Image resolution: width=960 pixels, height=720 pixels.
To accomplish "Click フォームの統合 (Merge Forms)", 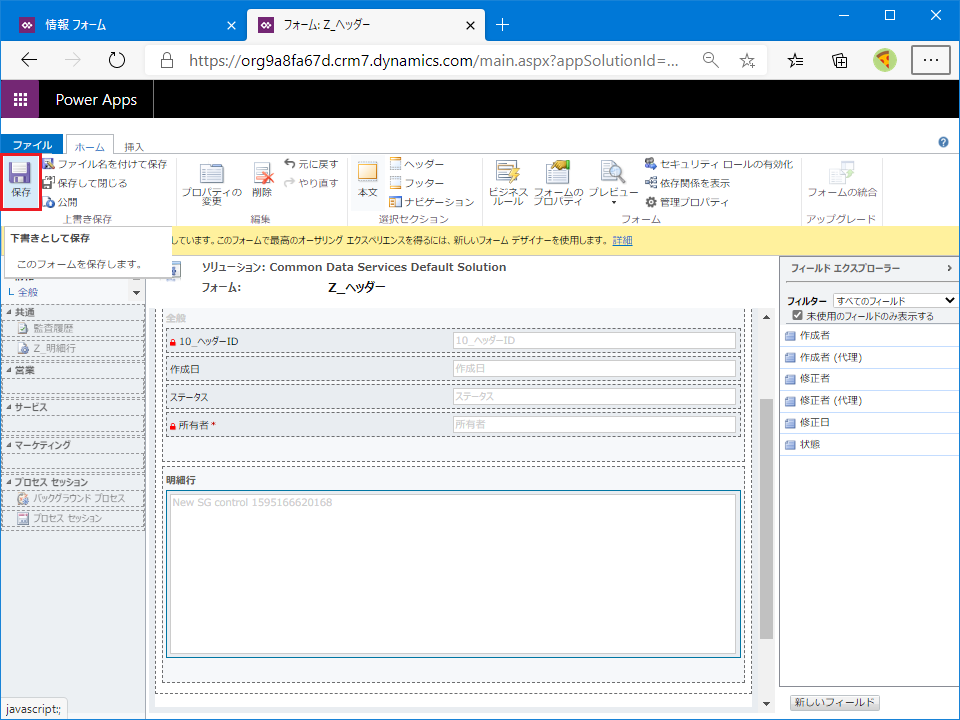I will 842,180.
